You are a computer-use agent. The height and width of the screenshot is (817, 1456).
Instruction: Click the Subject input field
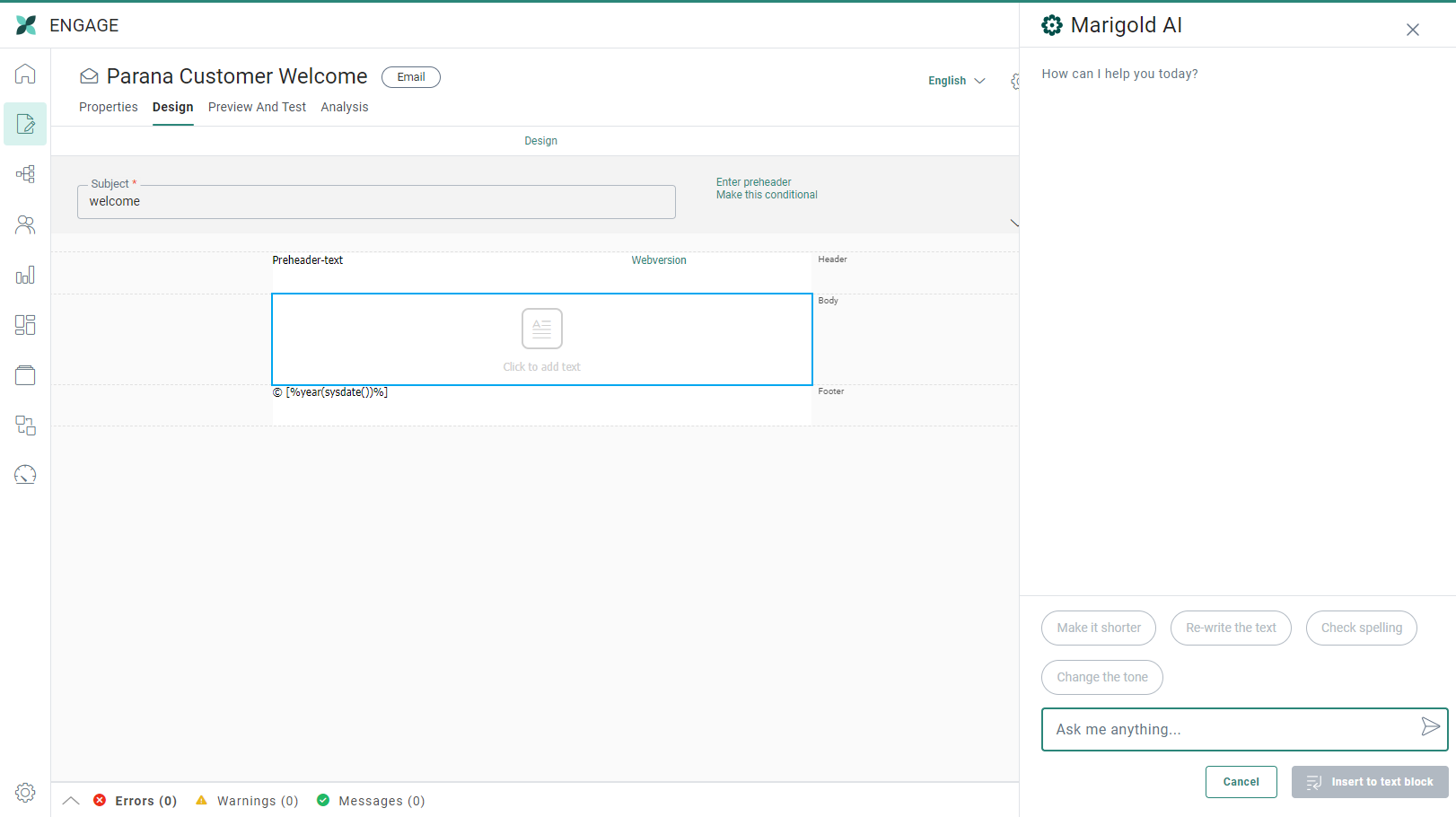(x=376, y=202)
